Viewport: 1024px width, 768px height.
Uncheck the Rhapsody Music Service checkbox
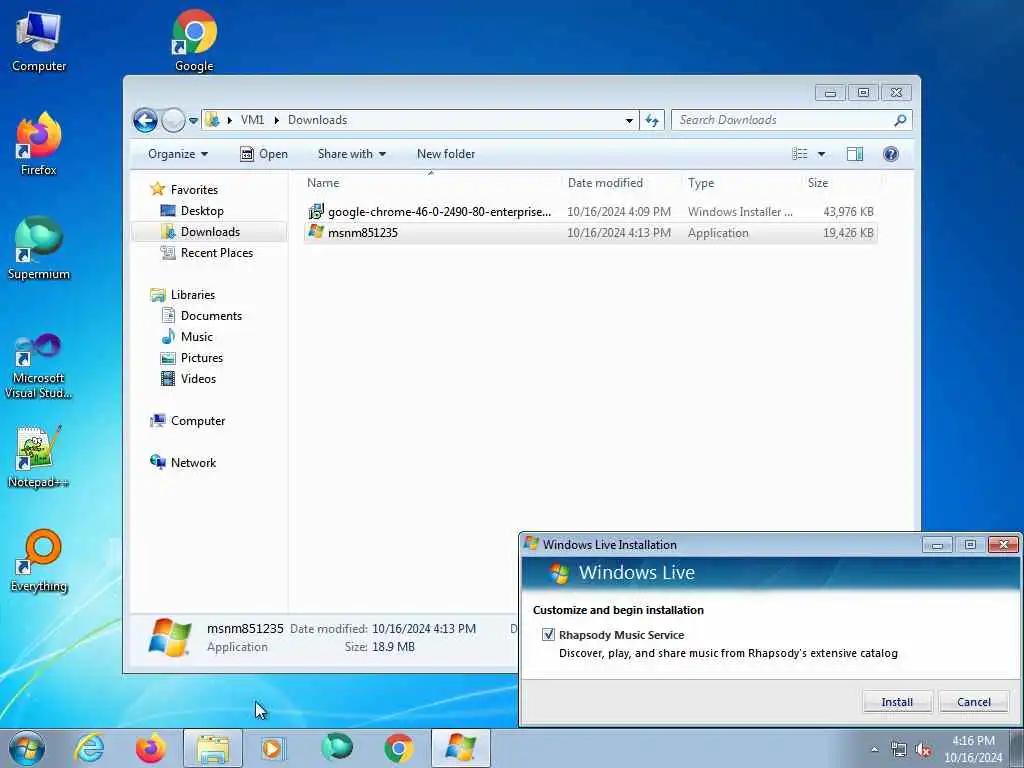548,635
